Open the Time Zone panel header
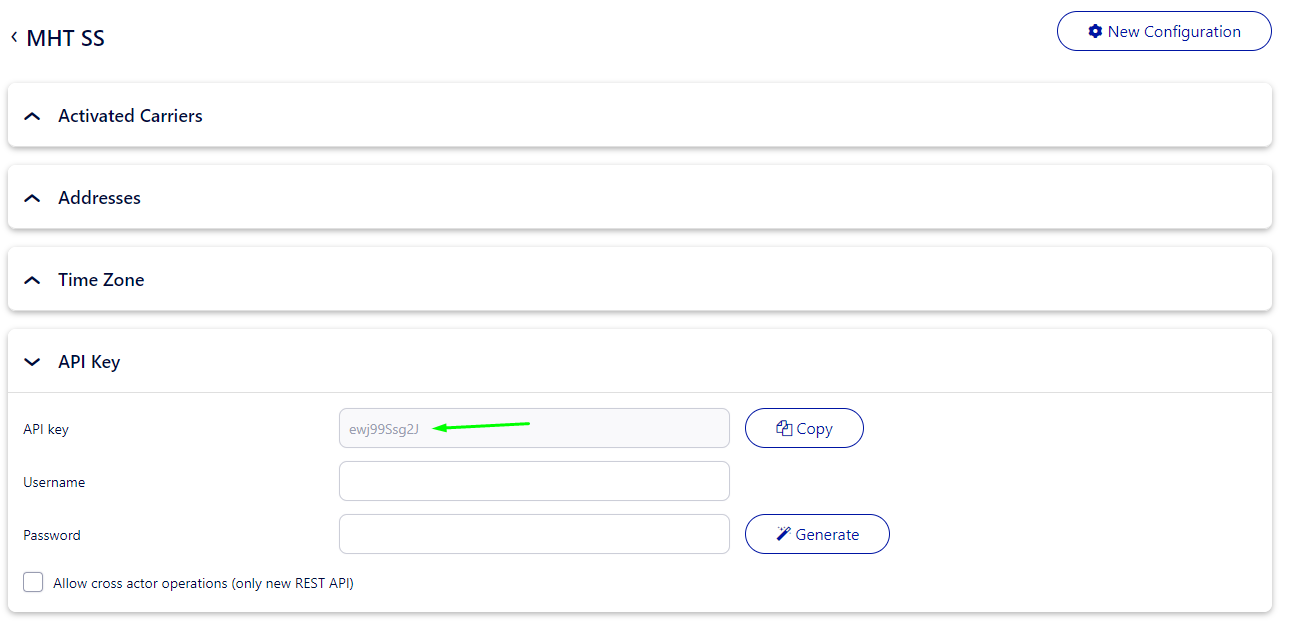The width and height of the screenshot is (1290, 622). click(101, 280)
